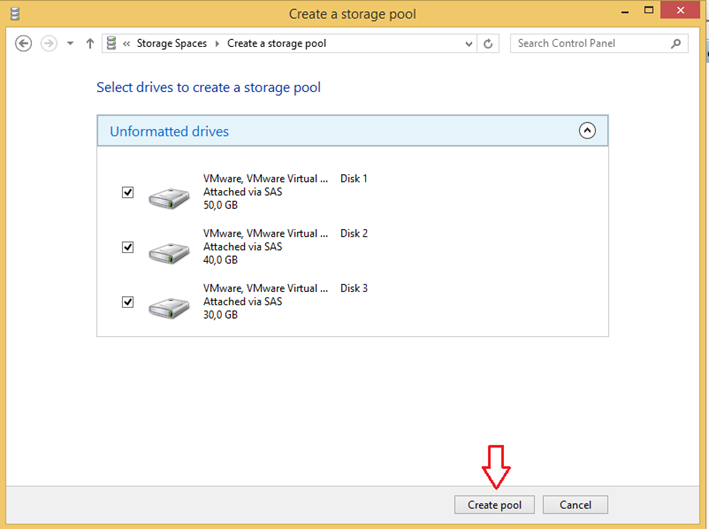Click the Storage Spaces icon in address bar
The height and width of the screenshot is (529, 709).
111,43
